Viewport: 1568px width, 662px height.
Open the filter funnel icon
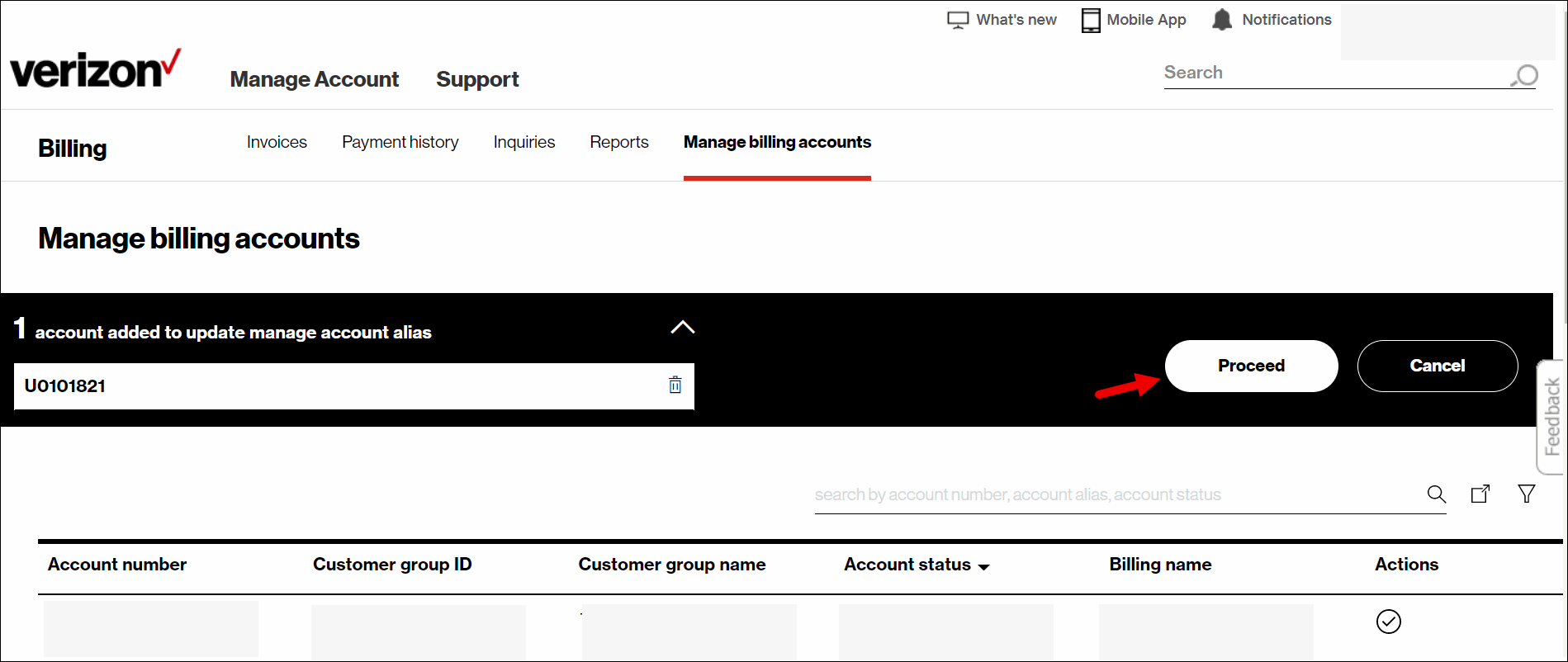(1527, 494)
